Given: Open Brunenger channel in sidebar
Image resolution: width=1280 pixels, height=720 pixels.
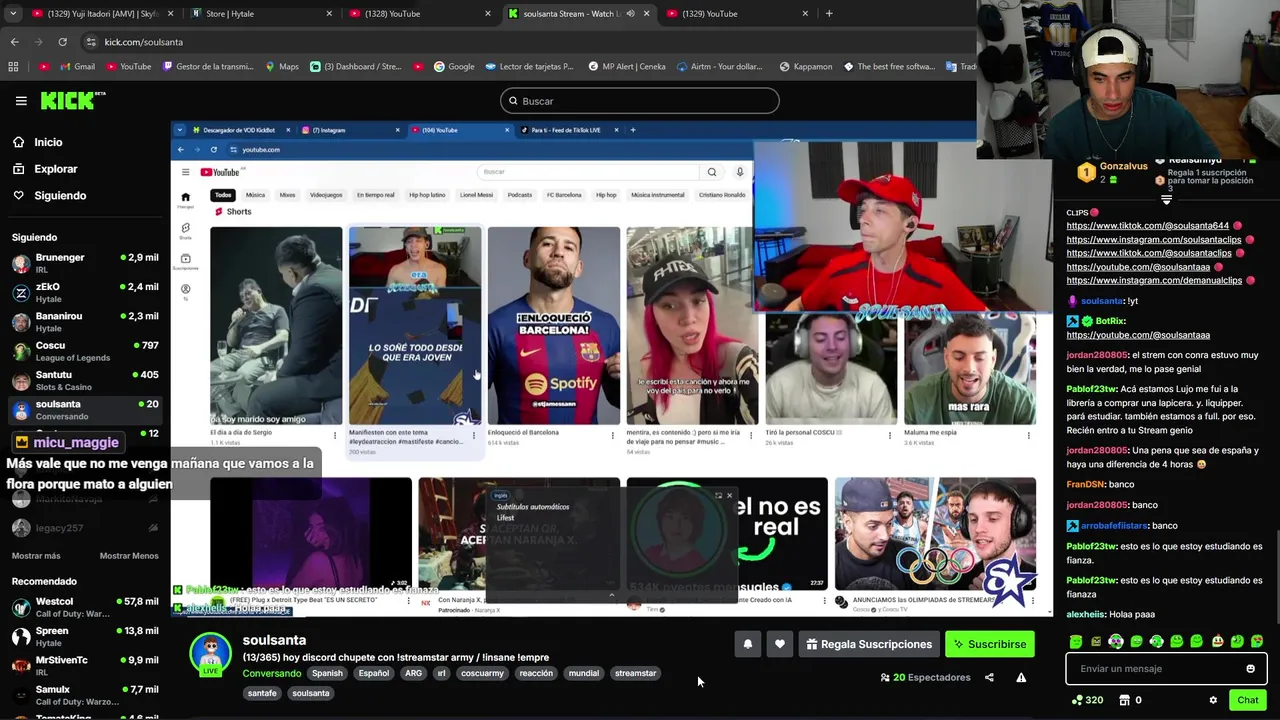Looking at the screenshot, I should point(85,264).
